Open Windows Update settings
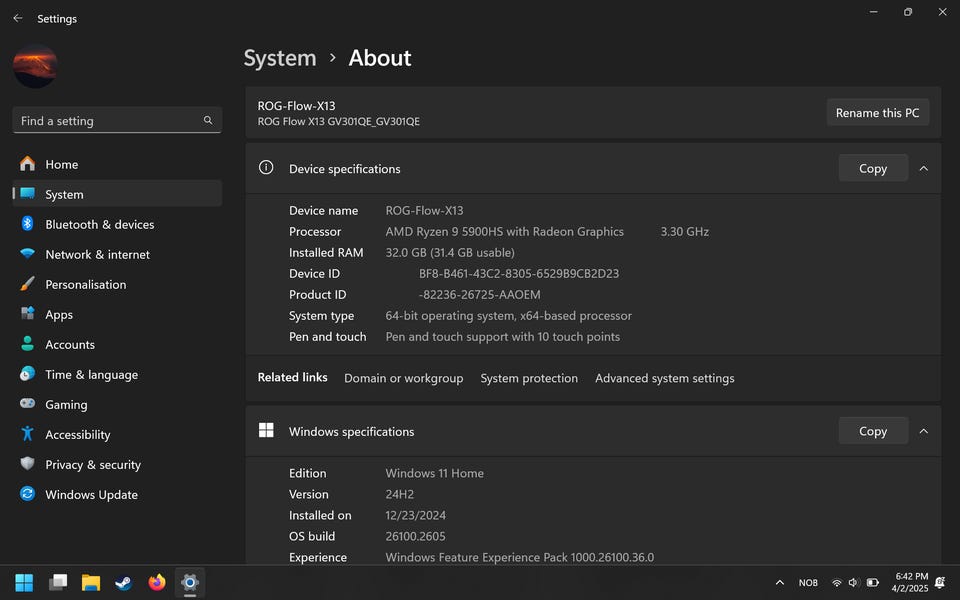The image size is (960, 600). tap(117, 494)
